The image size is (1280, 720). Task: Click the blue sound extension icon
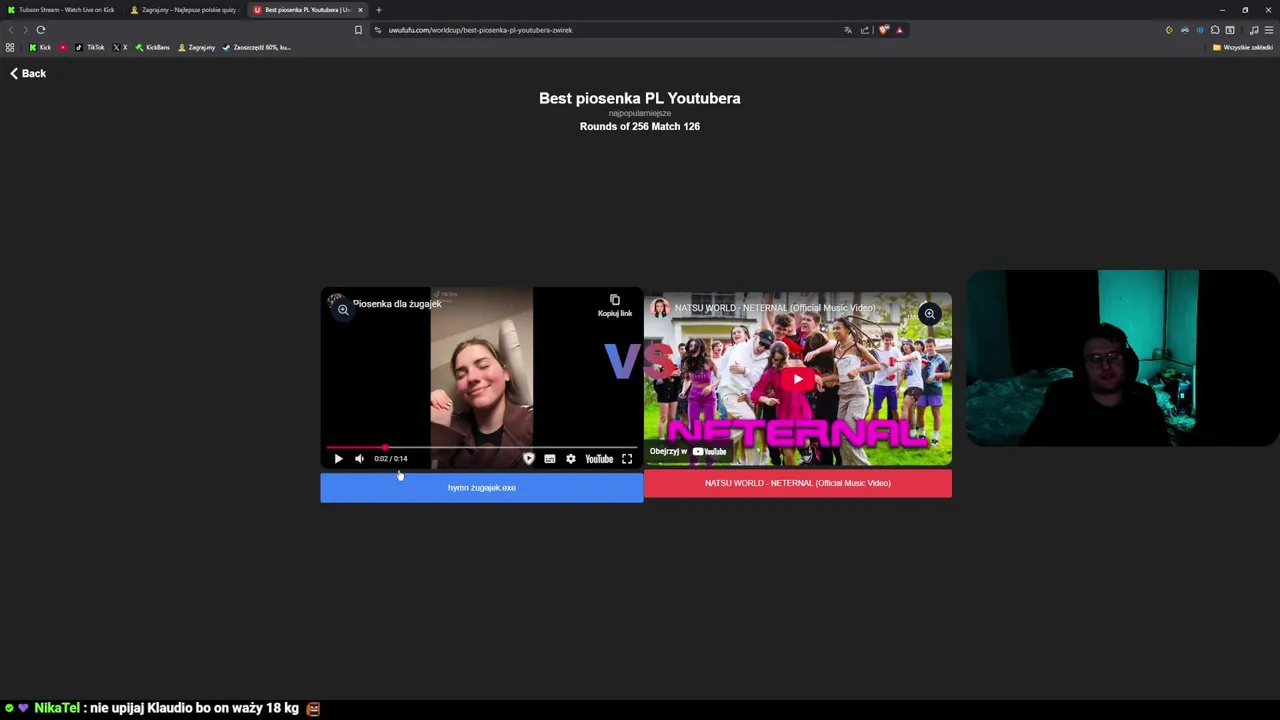click(1200, 30)
